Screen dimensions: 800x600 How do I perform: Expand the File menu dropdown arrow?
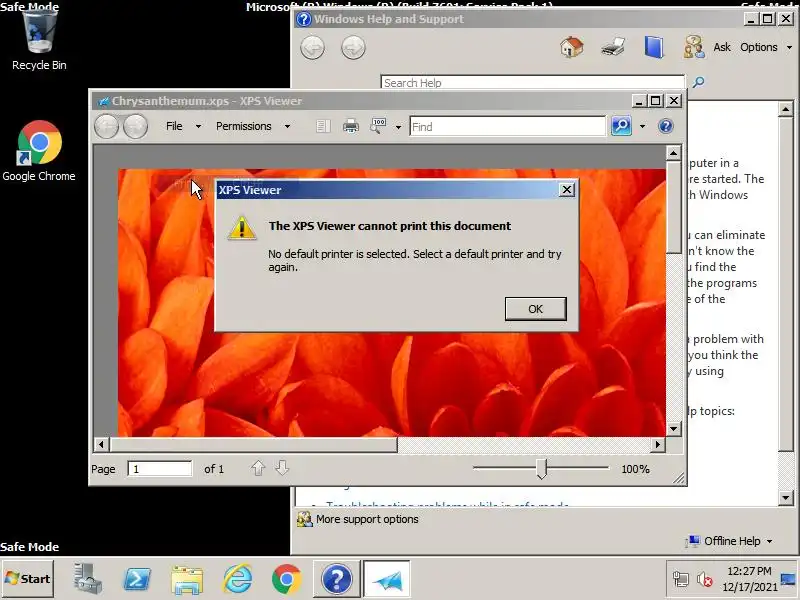pyautogui.click(x=198, y=127)
